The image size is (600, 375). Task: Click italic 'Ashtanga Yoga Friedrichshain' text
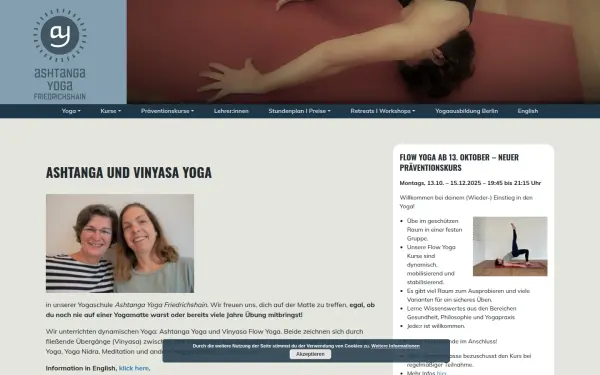pyautogui.click(x=161, y=305)
